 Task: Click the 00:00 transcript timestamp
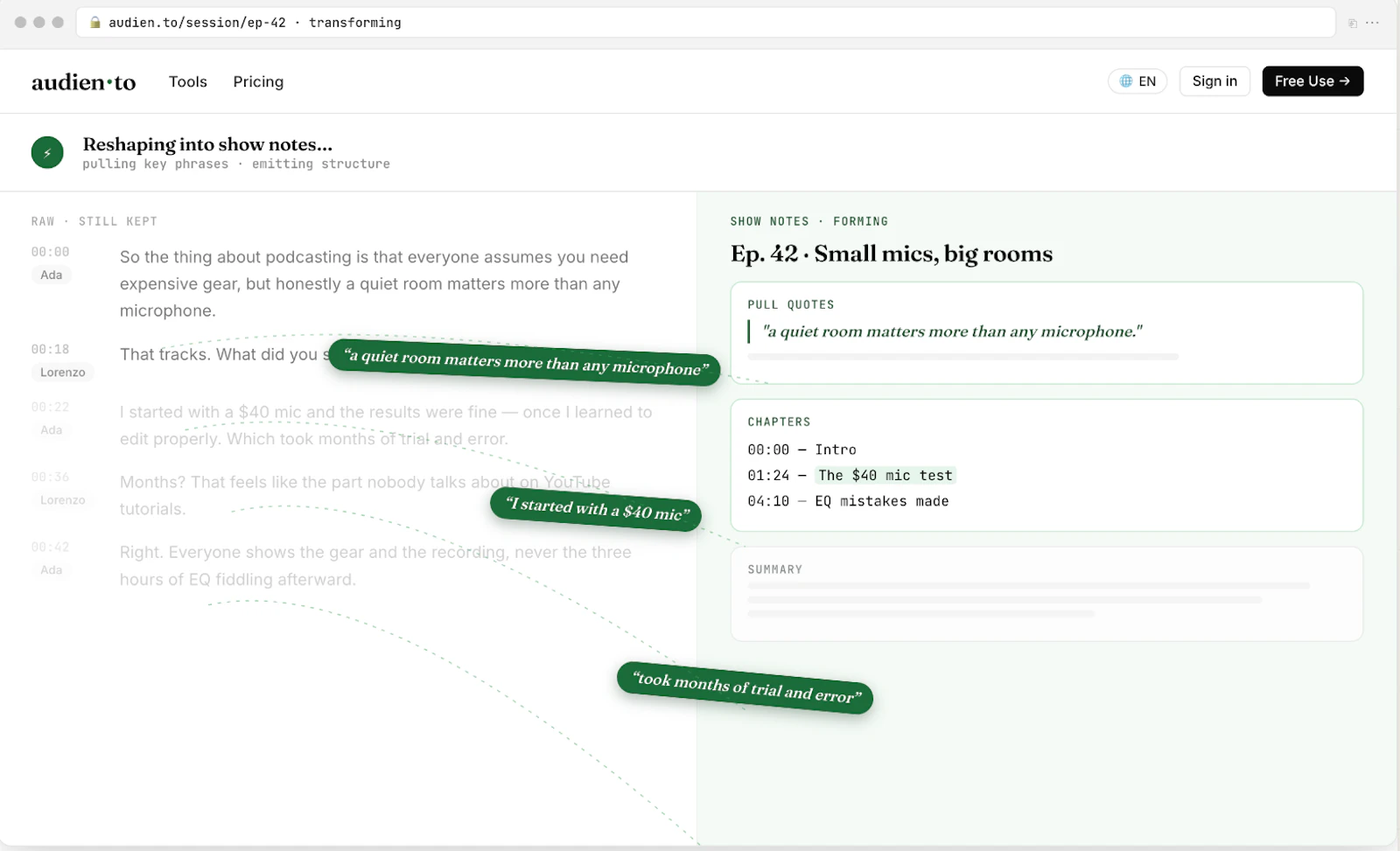click(x=51, y=252)
